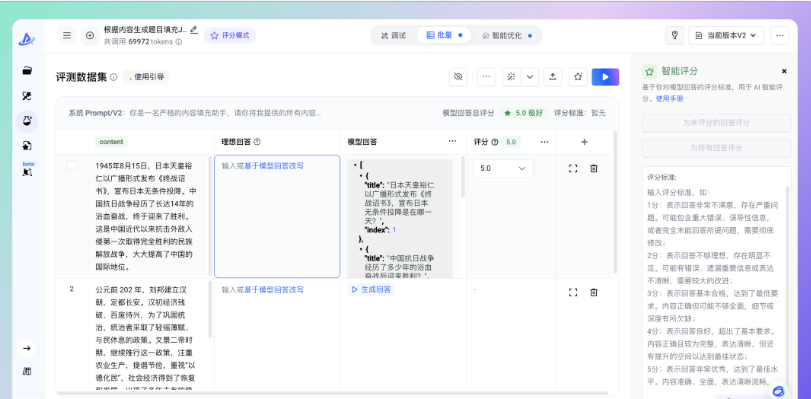Click the help icon next to 理想回答
This screenshot has height=399, width=811.
257,142
